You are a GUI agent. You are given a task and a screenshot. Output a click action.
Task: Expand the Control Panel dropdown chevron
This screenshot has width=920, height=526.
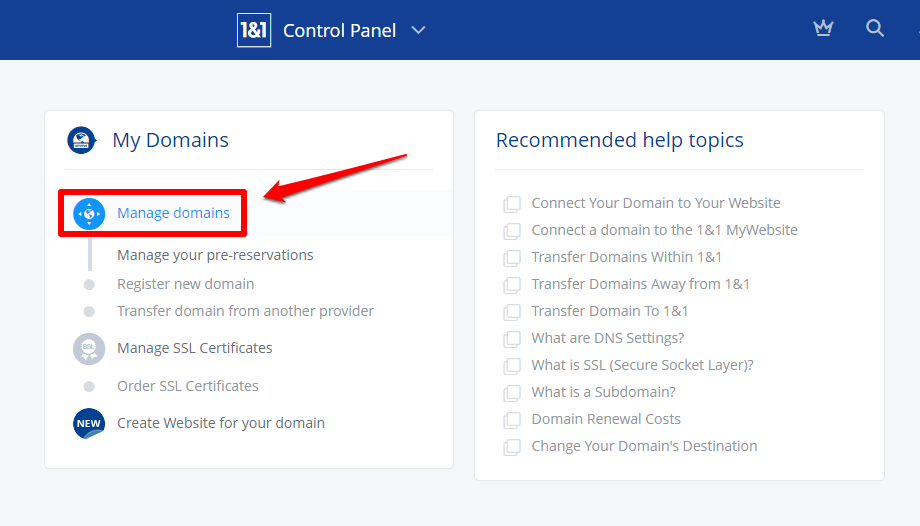[x=418, y=30]
